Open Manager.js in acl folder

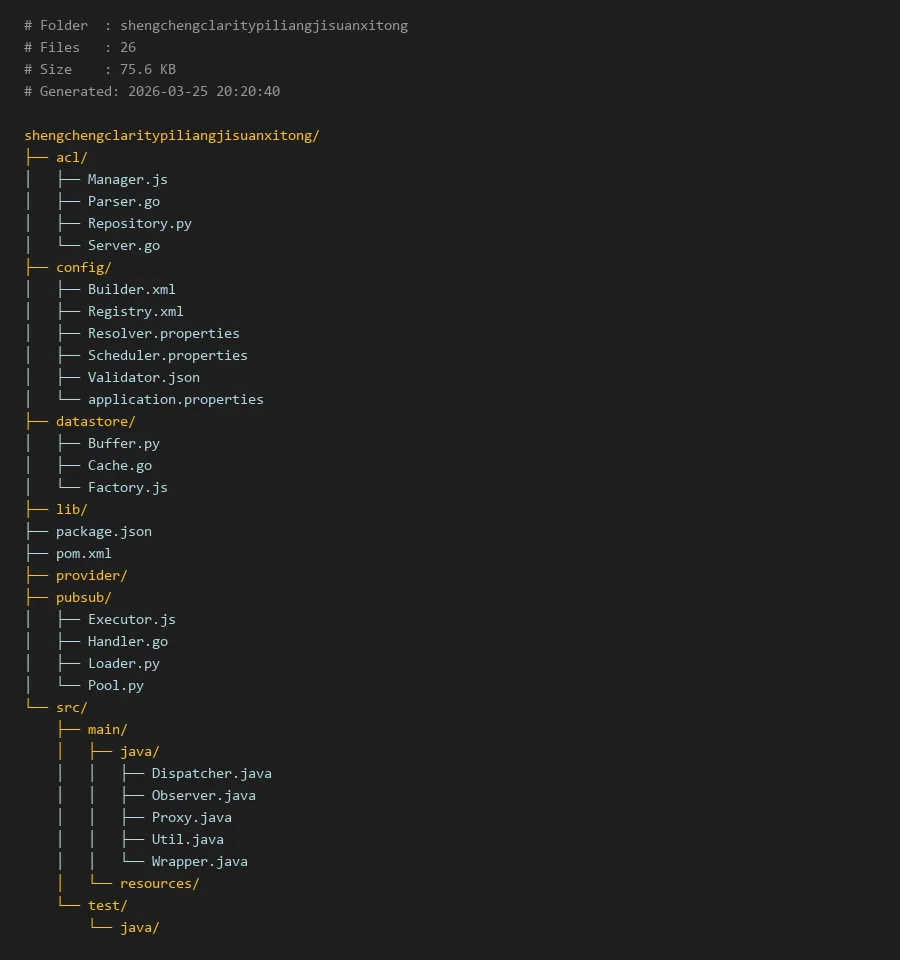click(127, 180)
